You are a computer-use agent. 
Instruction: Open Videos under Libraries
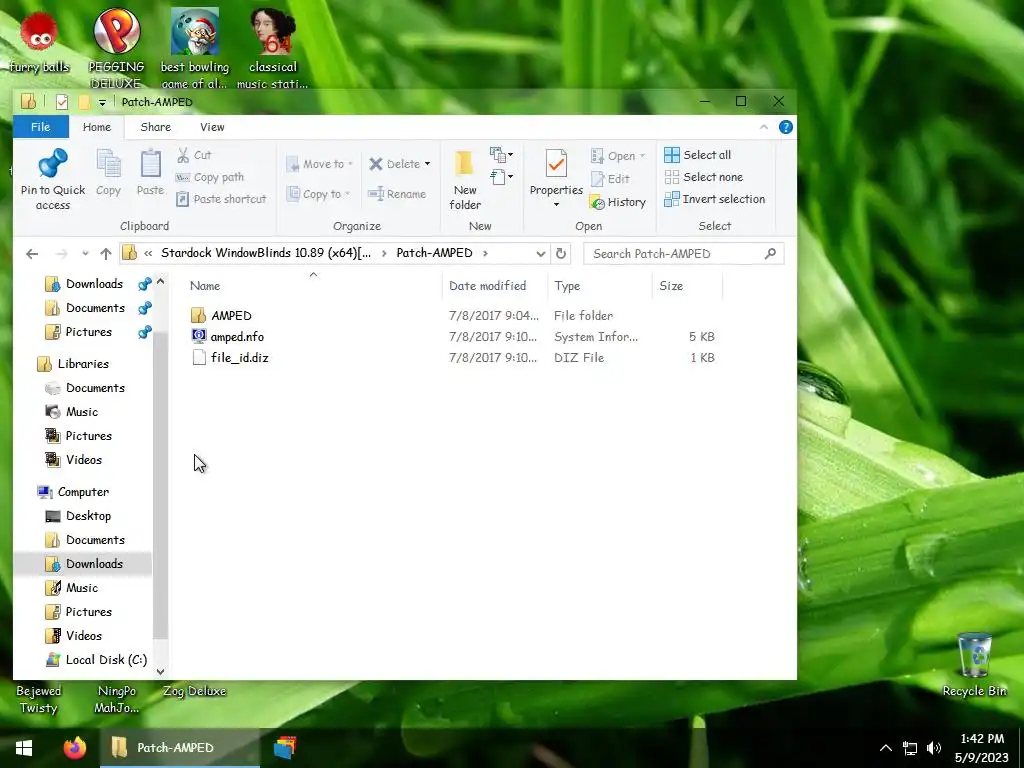point(84,460)
